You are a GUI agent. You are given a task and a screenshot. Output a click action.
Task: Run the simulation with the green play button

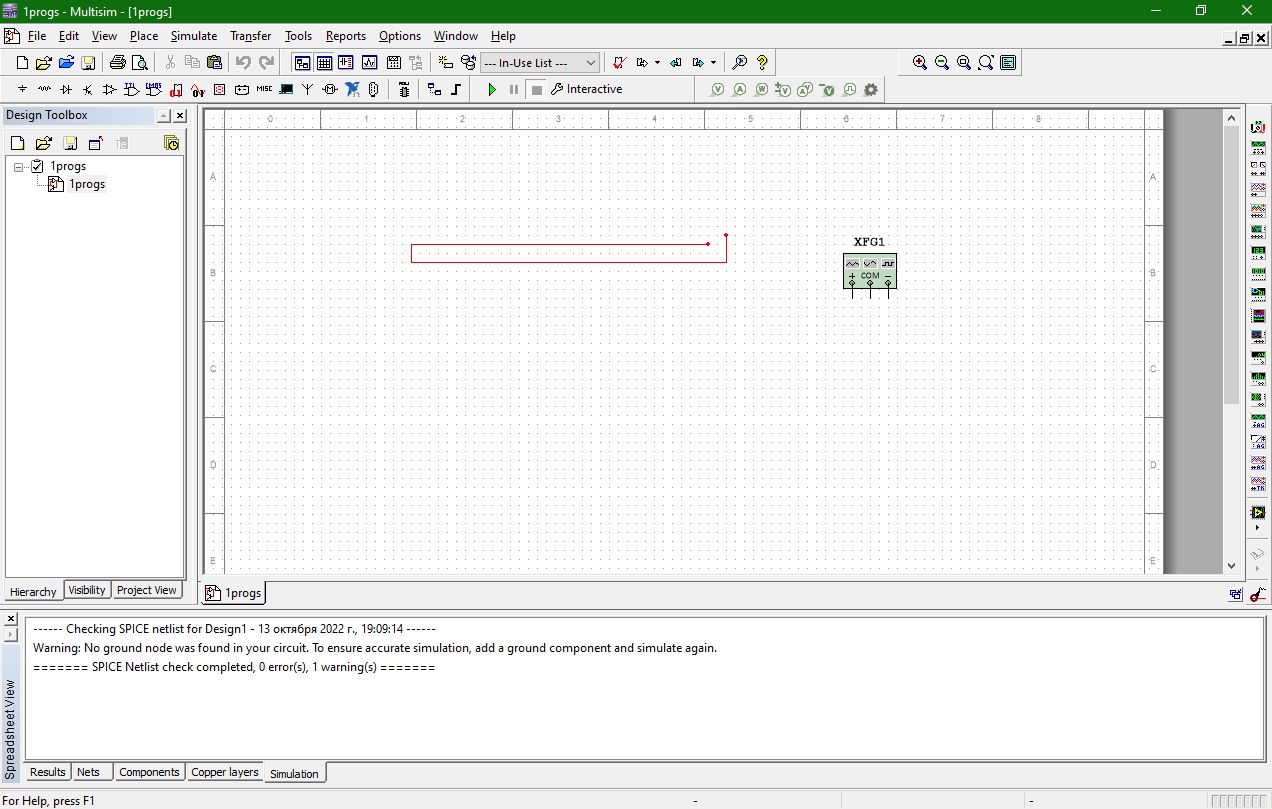click(x=492, y=90)
